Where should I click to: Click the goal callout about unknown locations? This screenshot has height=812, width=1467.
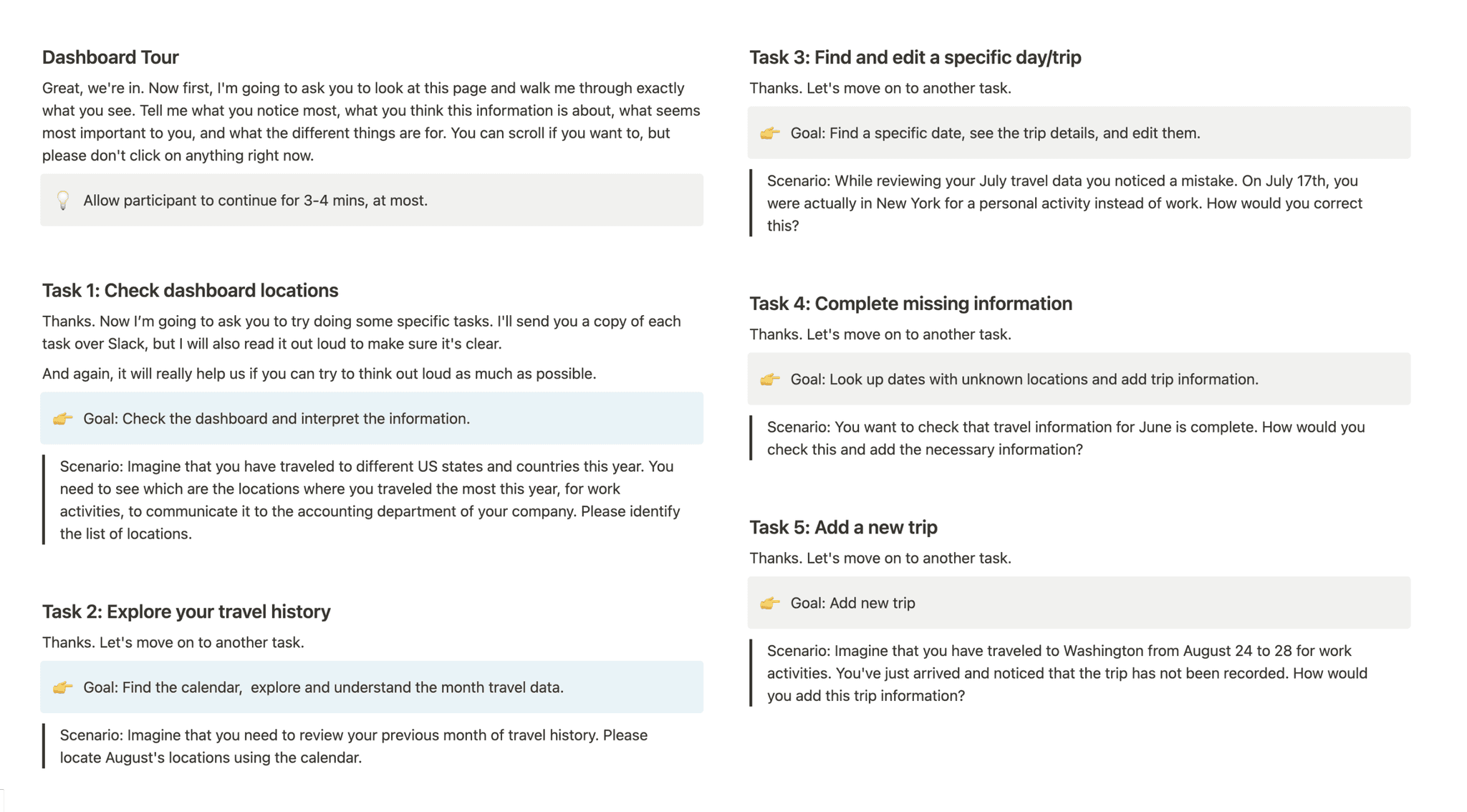pyautogui.click(x=1079, y=380)
